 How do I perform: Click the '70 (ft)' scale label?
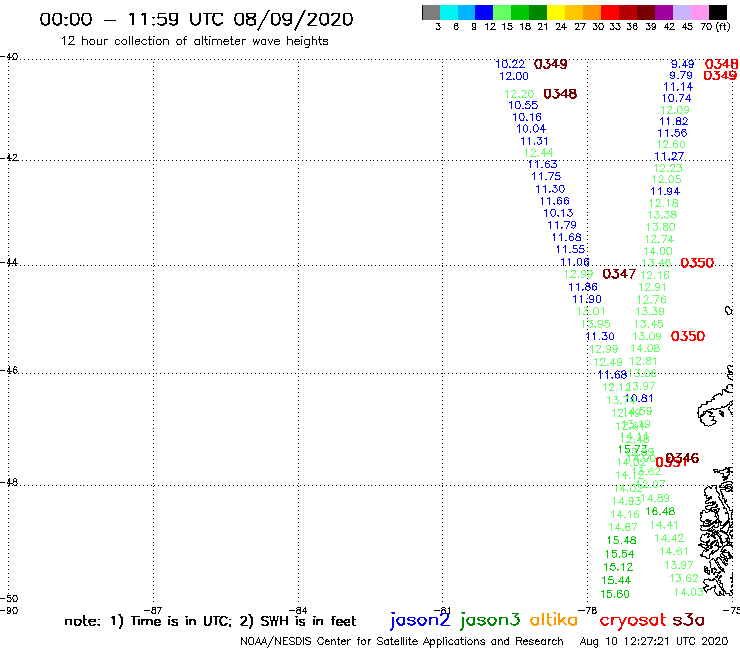(715, 27)
